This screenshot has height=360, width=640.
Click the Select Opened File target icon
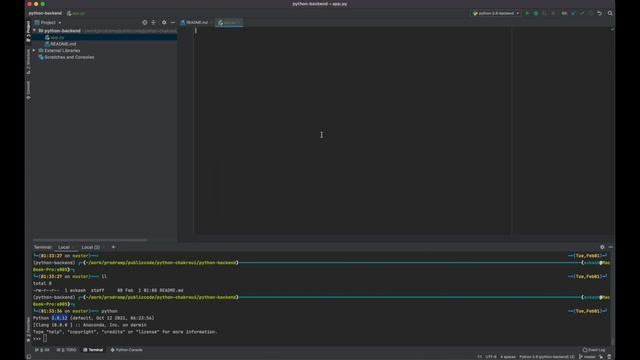[x=144, y=22]
